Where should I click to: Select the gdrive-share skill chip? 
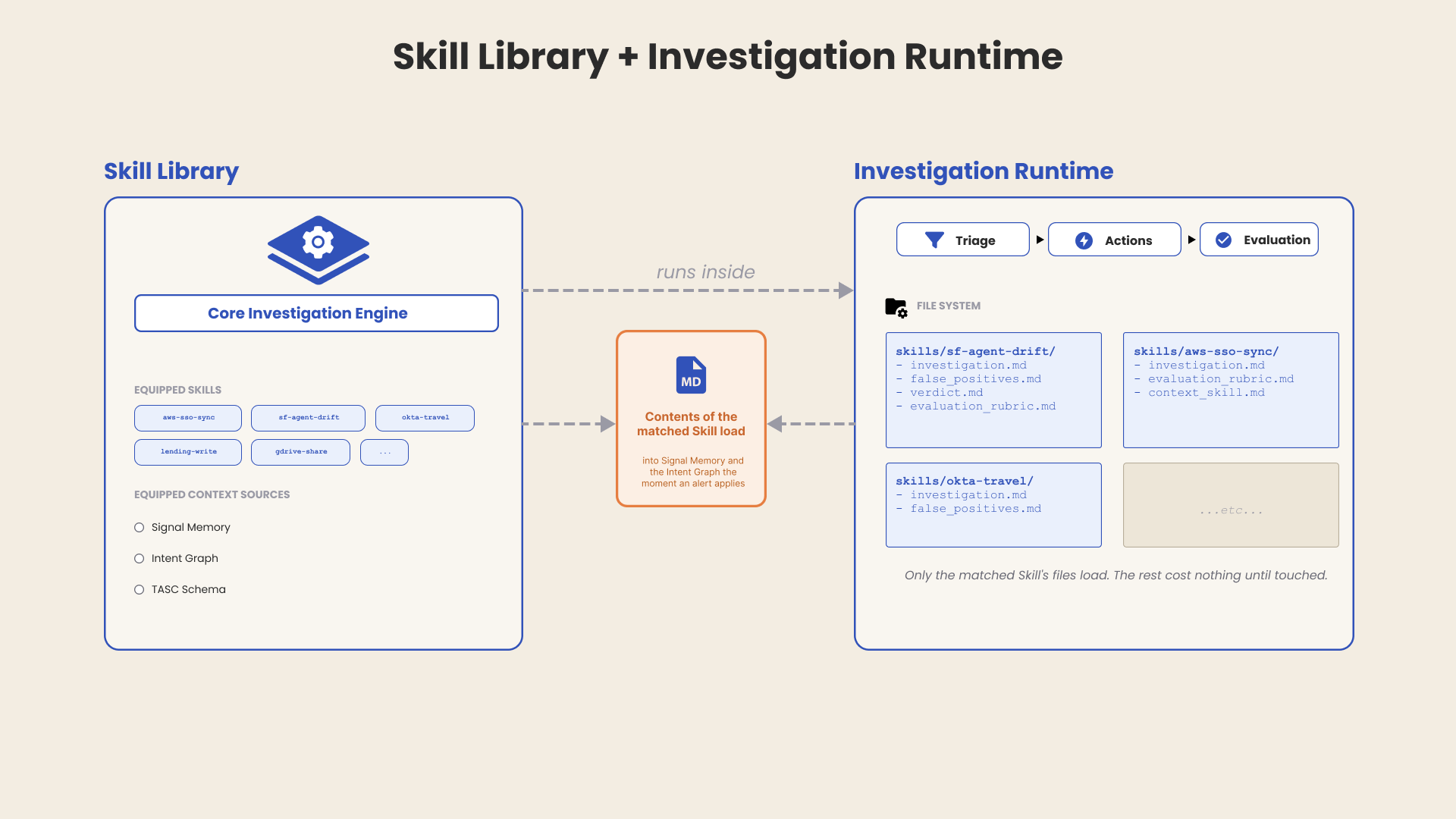click(300, 452)
